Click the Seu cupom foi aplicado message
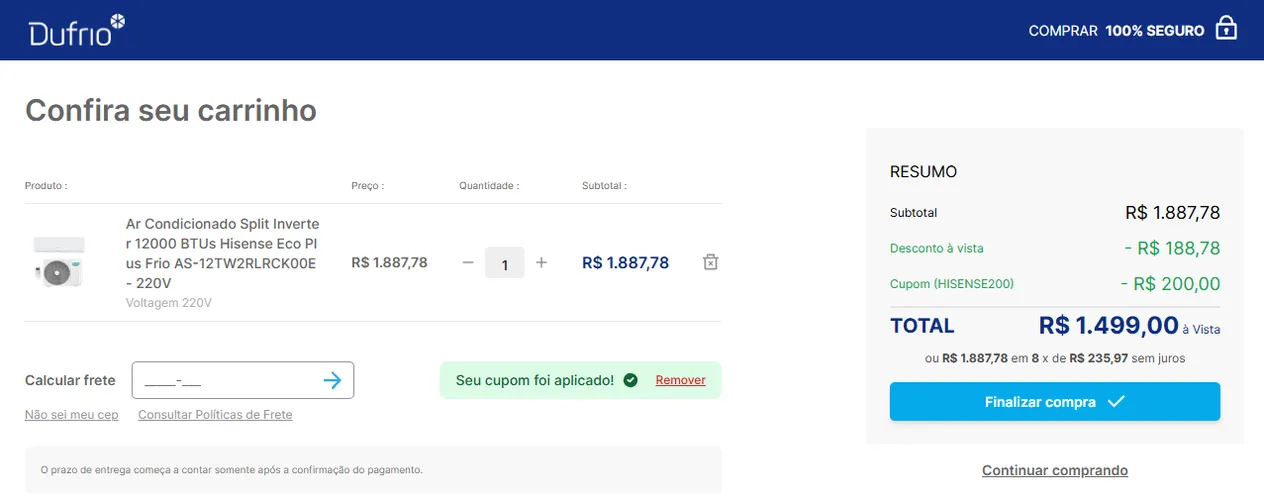The image size is (1264, 500). 535,380
